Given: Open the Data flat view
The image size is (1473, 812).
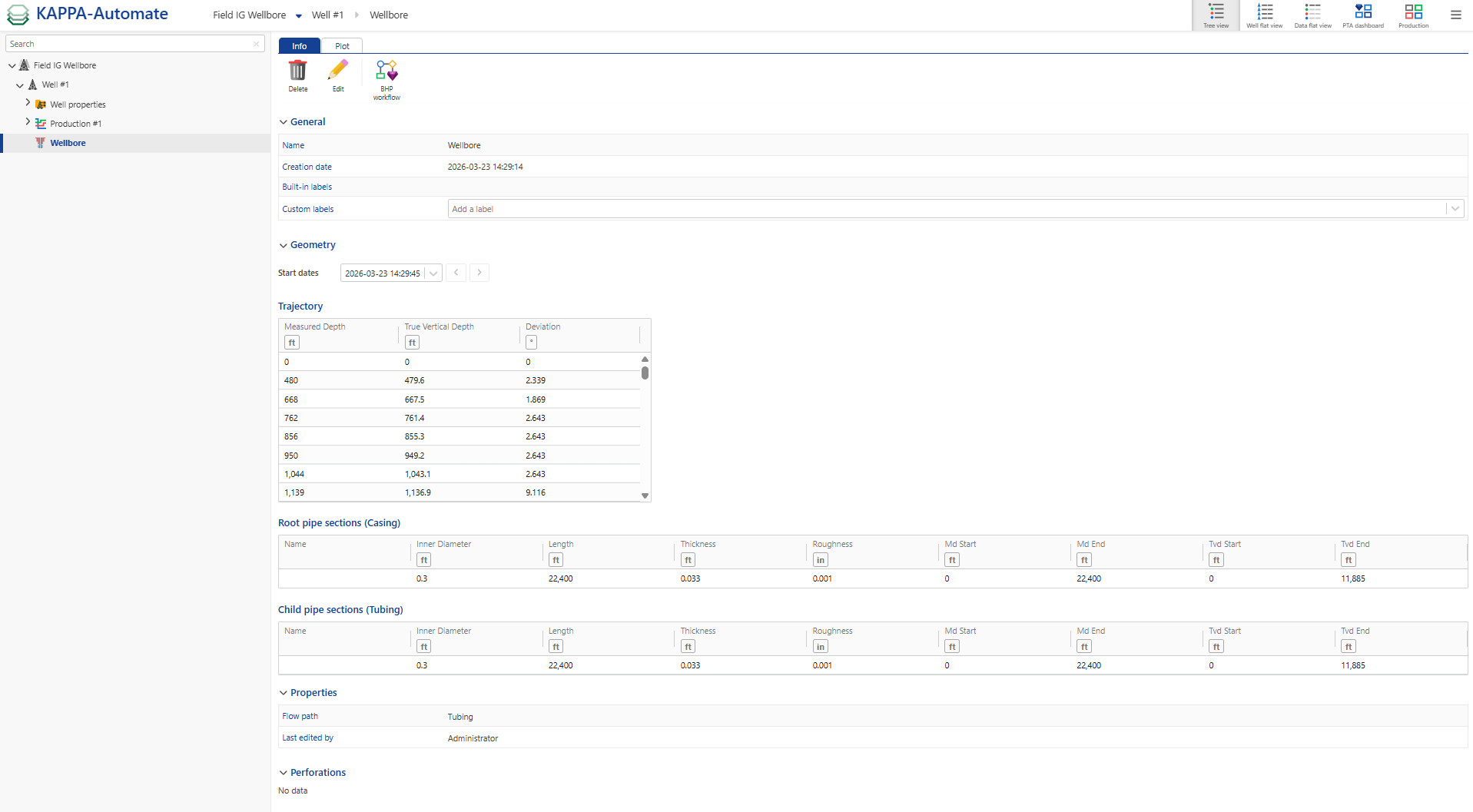Looking at the screenshot, I should [x=1312, y=15].
